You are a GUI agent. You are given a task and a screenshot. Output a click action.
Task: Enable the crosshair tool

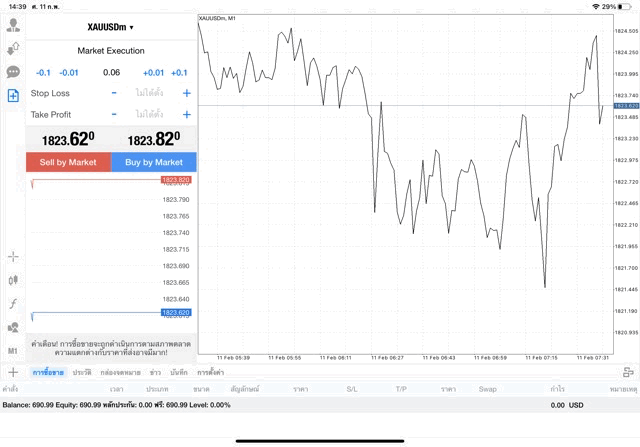click(13, 257)
